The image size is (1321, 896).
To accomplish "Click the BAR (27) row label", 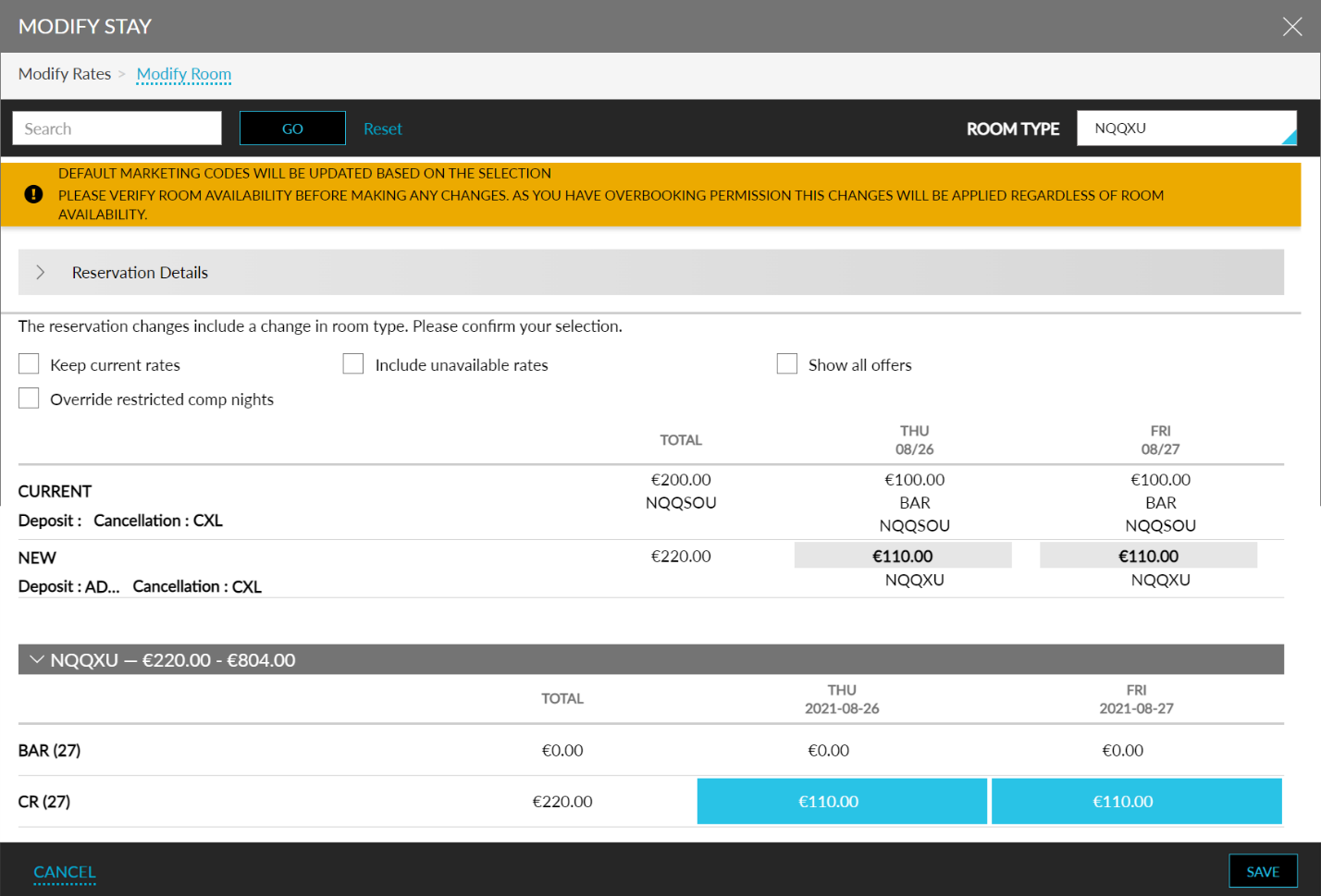I will click(50, 750).
